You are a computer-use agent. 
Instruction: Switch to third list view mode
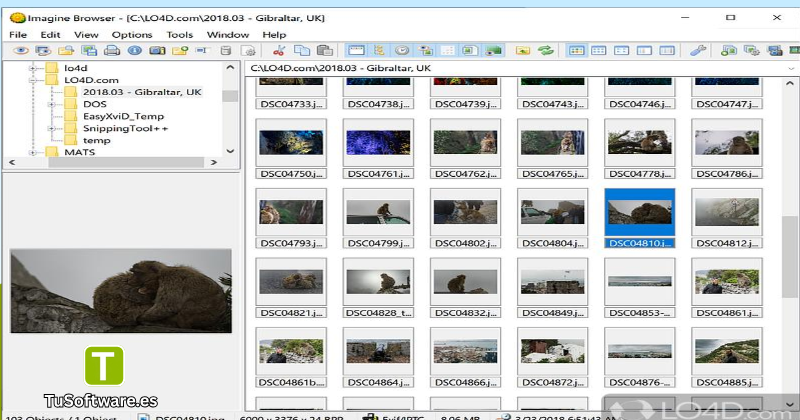[621, 51]
